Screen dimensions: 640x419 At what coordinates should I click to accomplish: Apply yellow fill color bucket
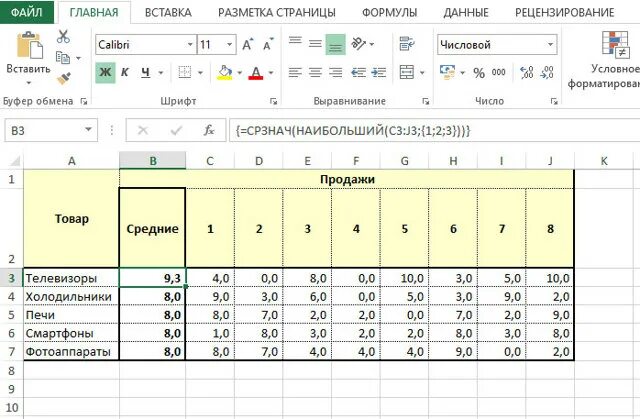point(224,73)
